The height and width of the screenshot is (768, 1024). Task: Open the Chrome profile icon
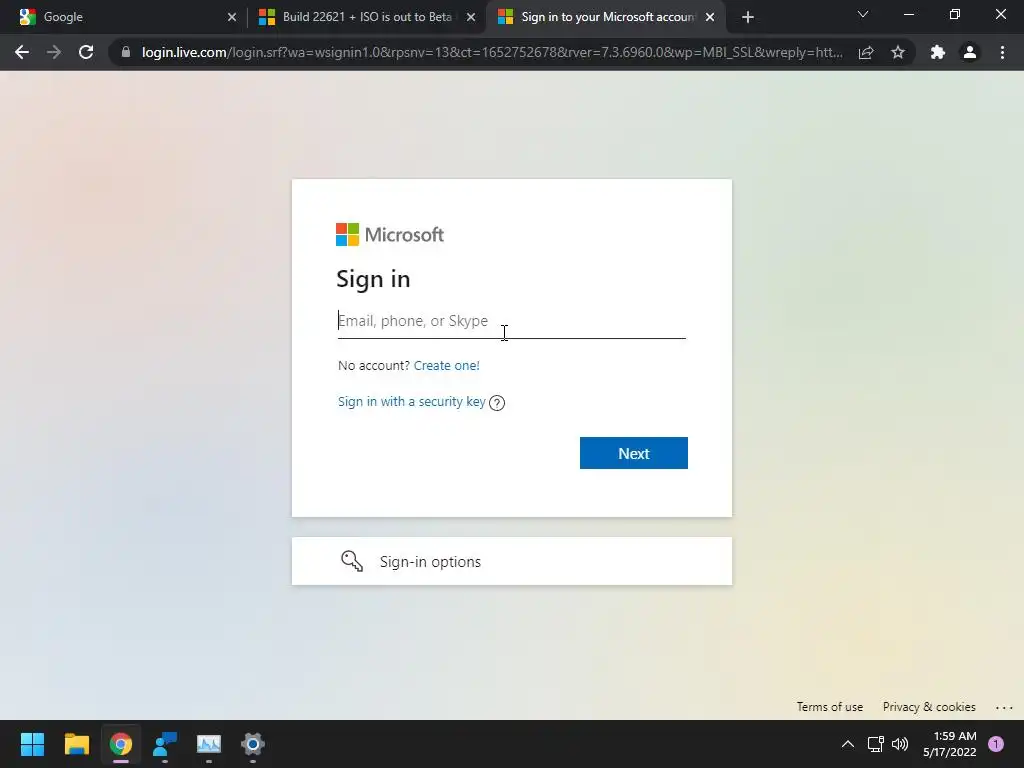tap(970, 52)
